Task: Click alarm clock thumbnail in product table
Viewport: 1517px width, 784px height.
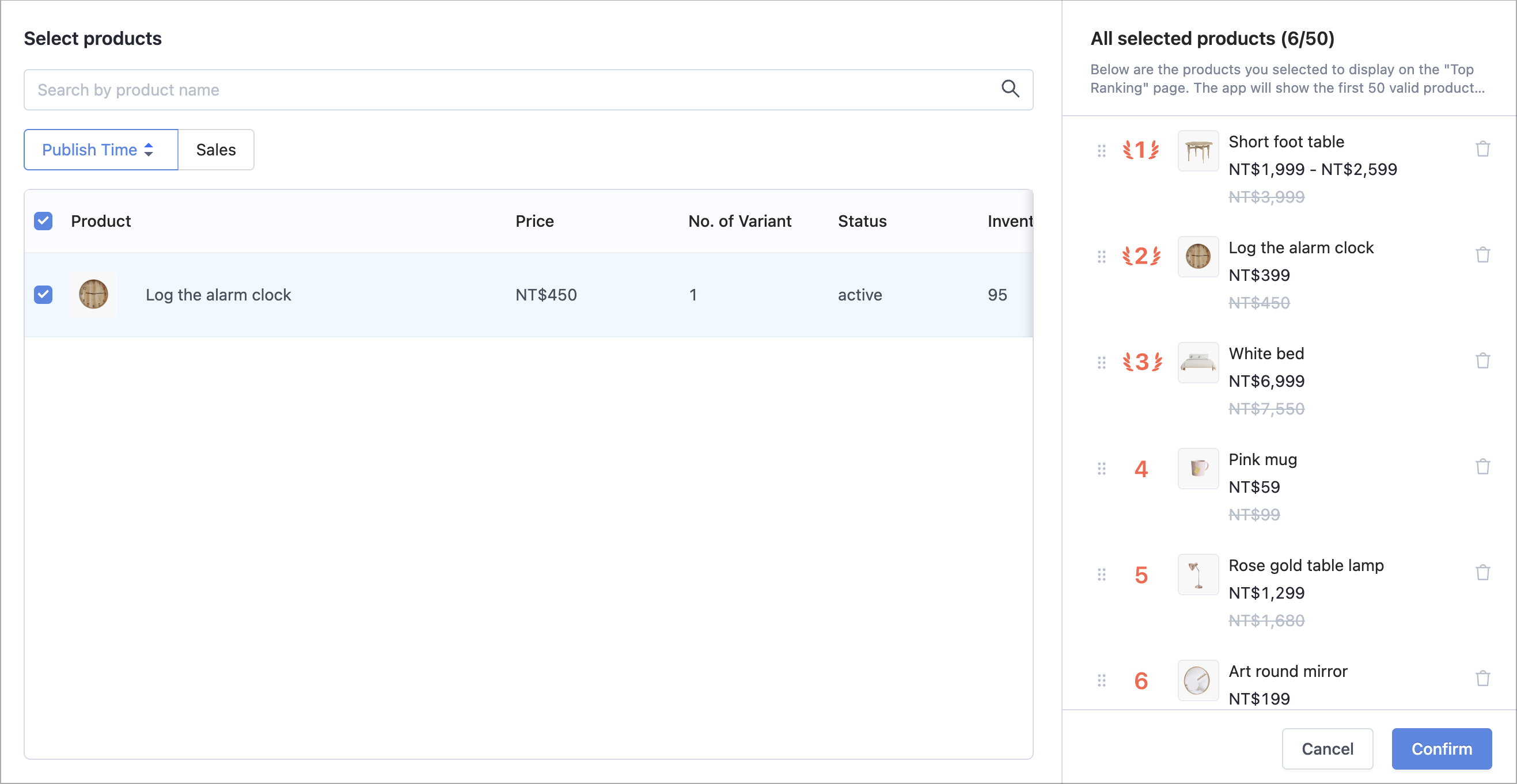Action: (93, 294)
